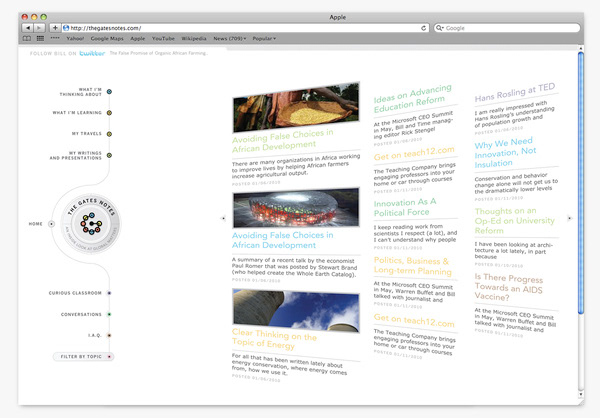Click the Curious Classroom label
The image size is (600, 418).
point(75,293)
